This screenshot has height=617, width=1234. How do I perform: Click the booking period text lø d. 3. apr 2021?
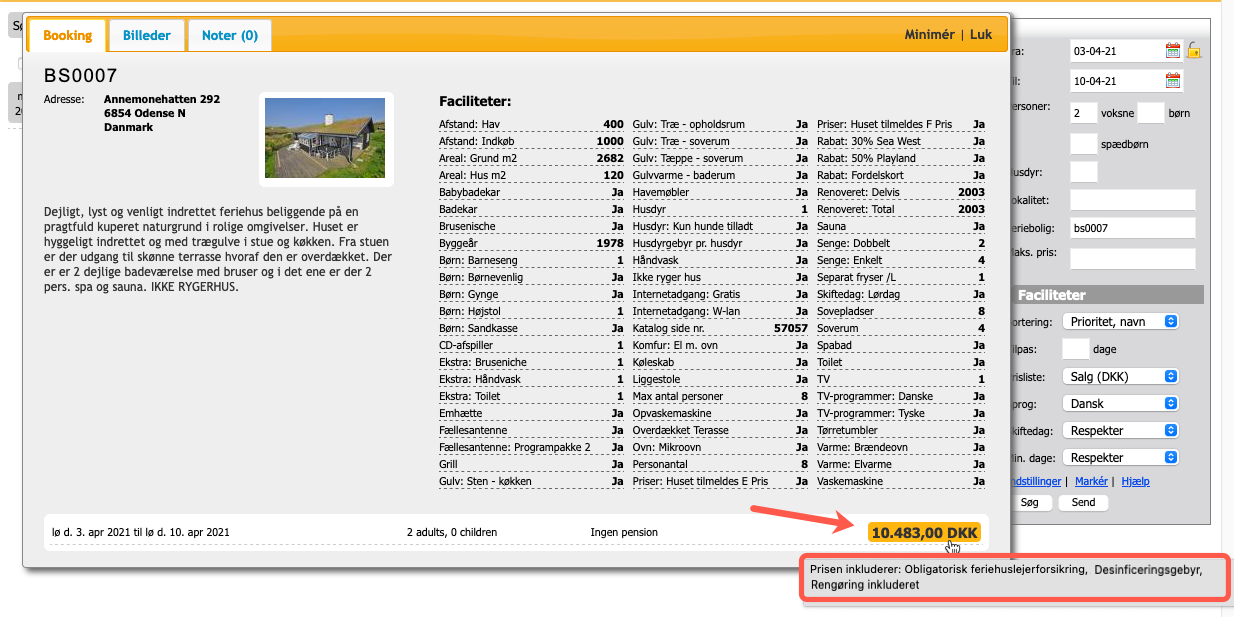tap(141, 532)
